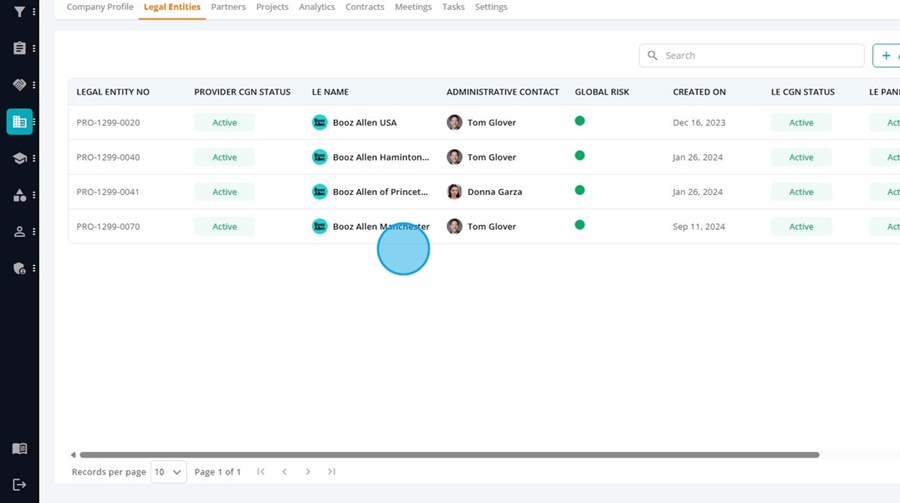This screenshot has height=503, width=900.
Task: Click the Booz Allen USA logo icon
Action: point(320,122)
